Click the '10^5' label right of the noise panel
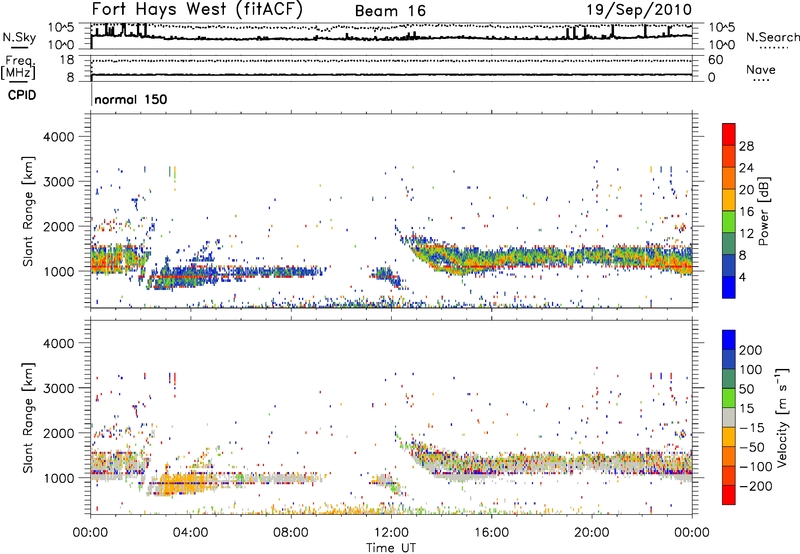The width and height of the screenshot is (800, 554). [721, 28]
